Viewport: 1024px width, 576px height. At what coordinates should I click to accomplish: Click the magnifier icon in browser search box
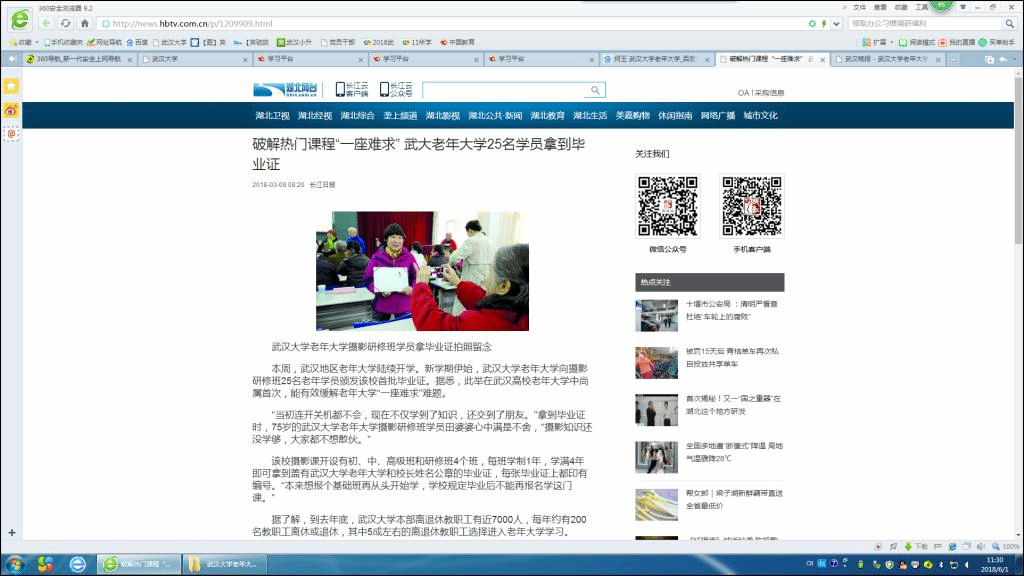1010,24
